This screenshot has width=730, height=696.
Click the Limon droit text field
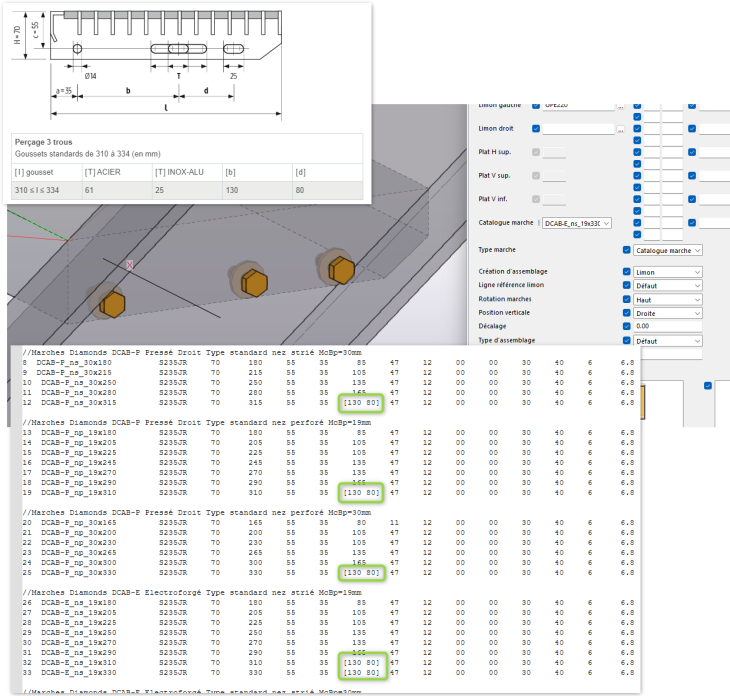(x=579, y=129)
